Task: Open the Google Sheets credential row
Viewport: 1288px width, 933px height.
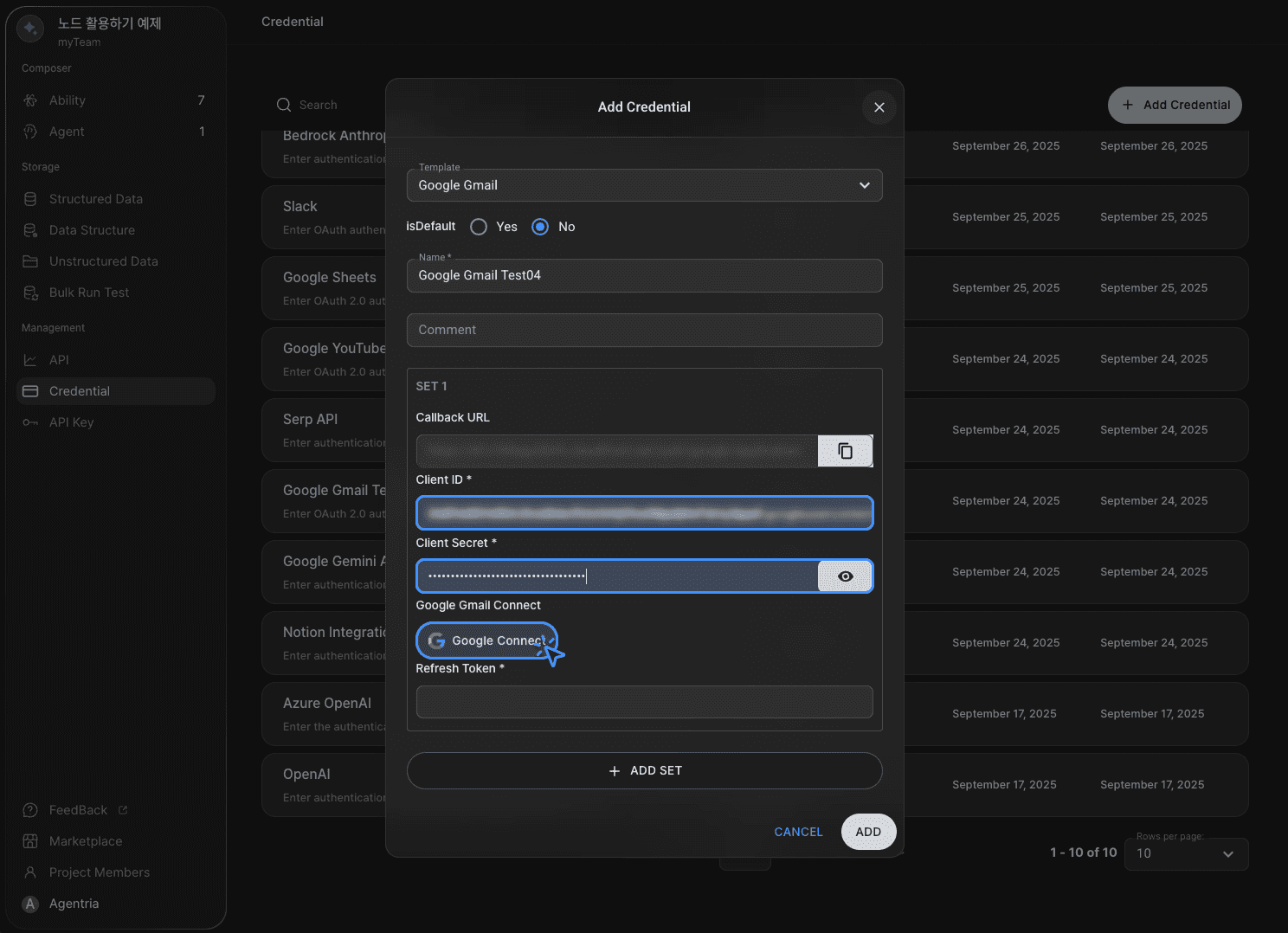Action: coord(755,288)
